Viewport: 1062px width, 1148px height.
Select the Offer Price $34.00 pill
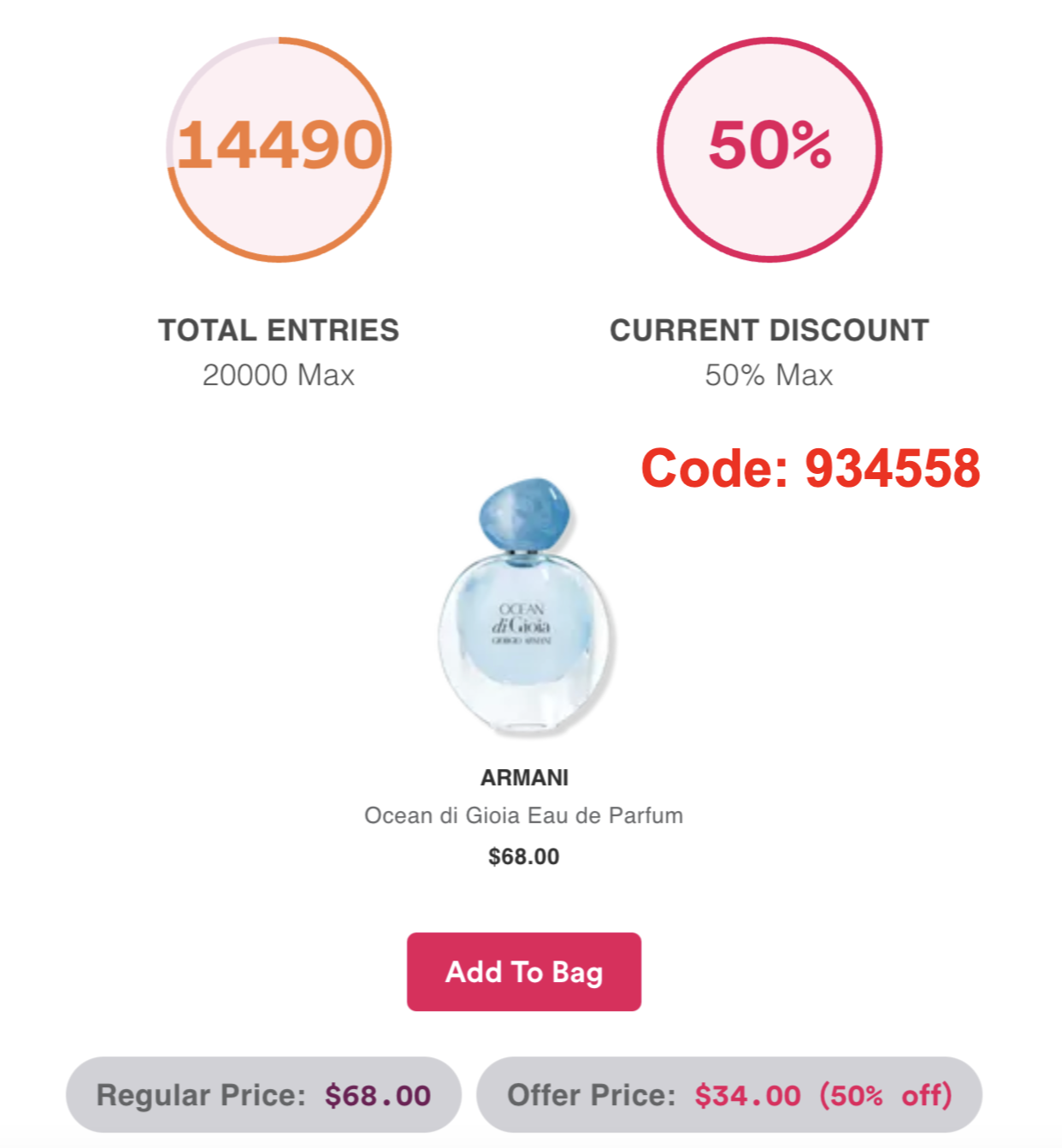729,1095
